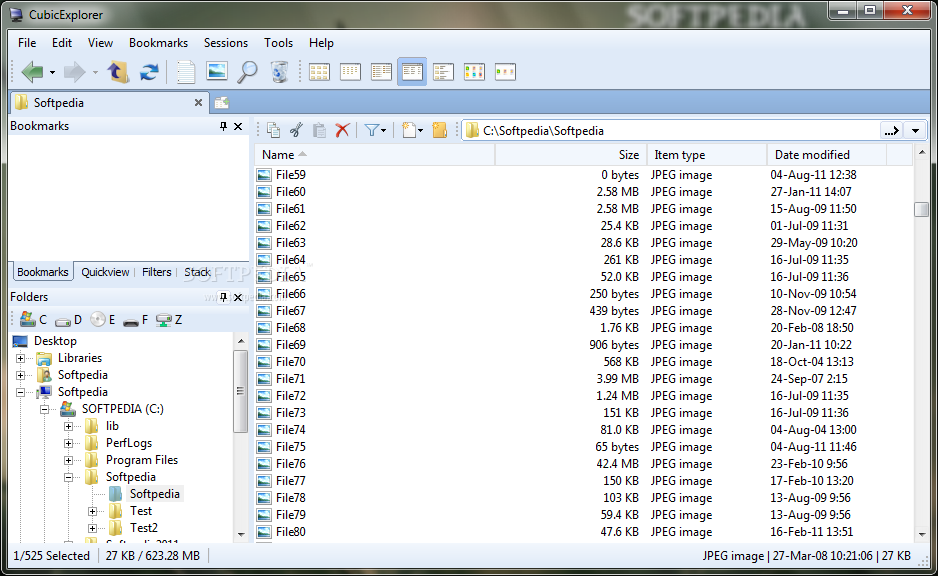Image resolution: width=938 pixels, height=576 pixels.
Task: Switch to filmstrip view mode
Action: pyautogui.click(x=505, y=72)
